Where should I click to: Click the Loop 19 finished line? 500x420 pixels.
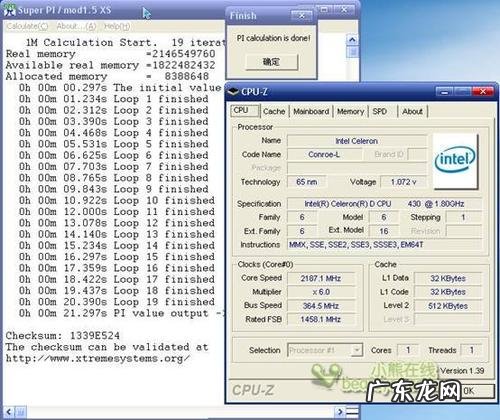117,302
